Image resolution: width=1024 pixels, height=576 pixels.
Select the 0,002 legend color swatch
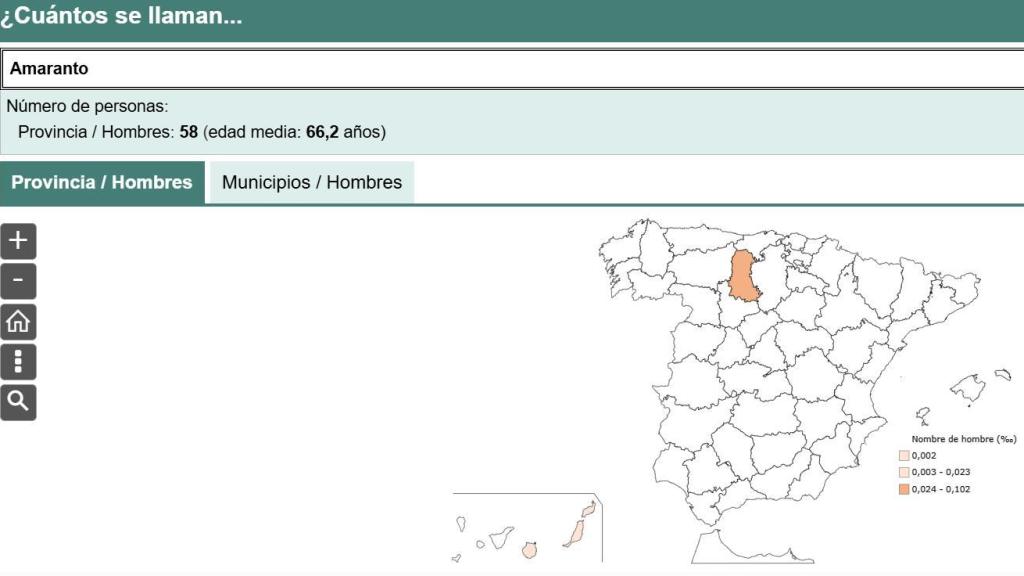904,455
